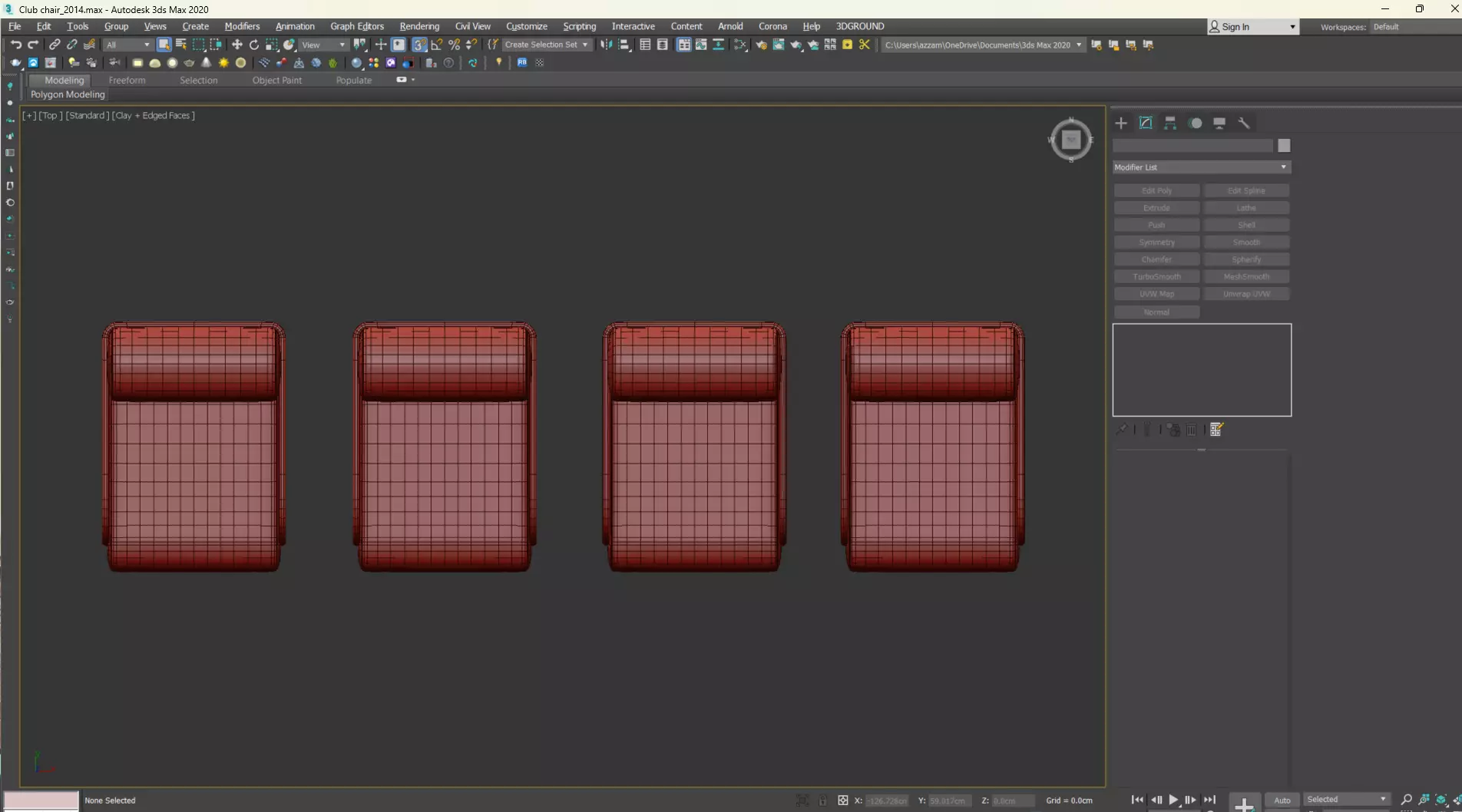Toggle absolute/offset transform type-in mode
This screenshot has width=1462, height=812.
[x=843, y=800]
